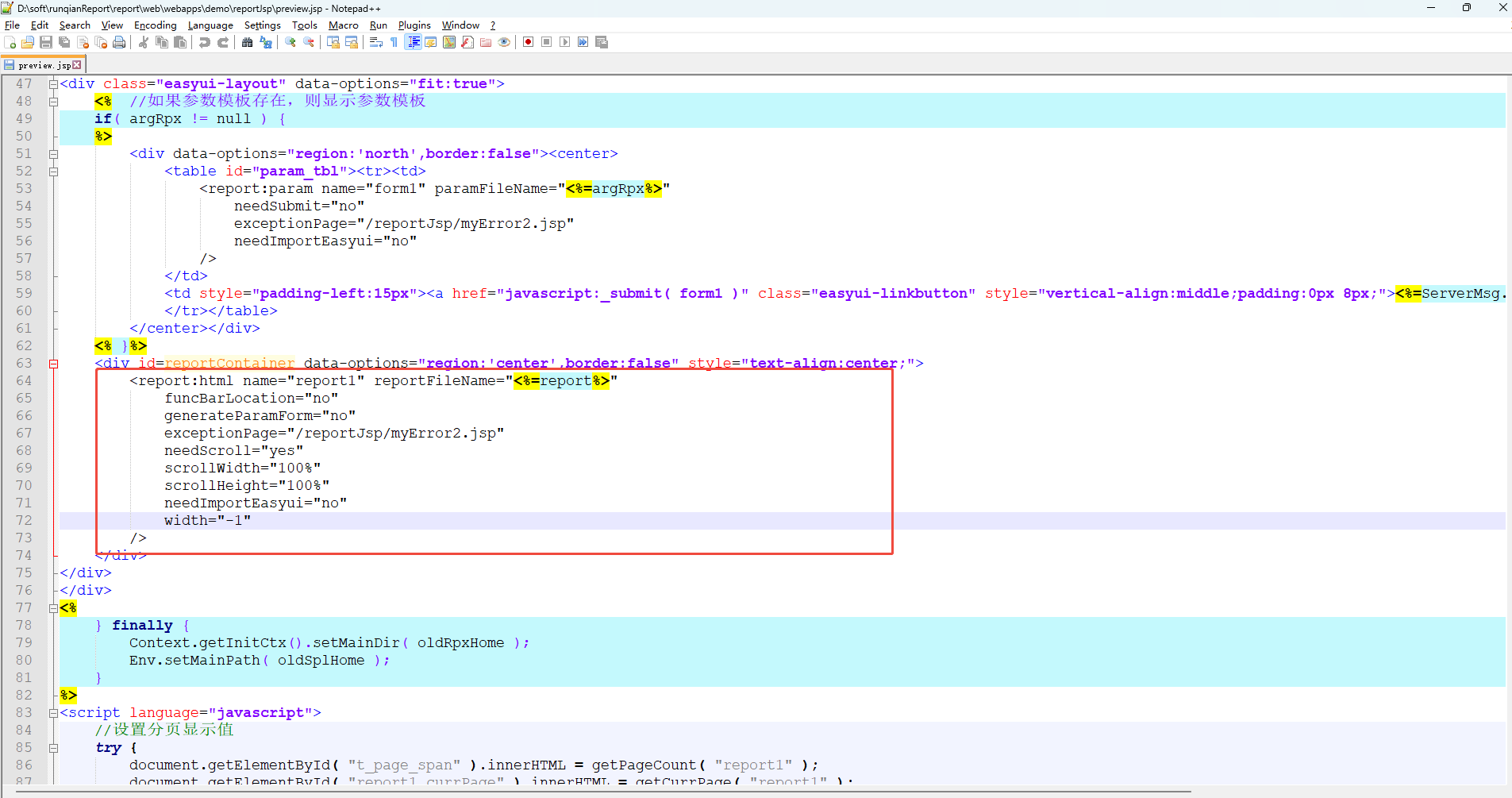Open the Plugins menu
The image size is (1512, 798).
point(414,25)
